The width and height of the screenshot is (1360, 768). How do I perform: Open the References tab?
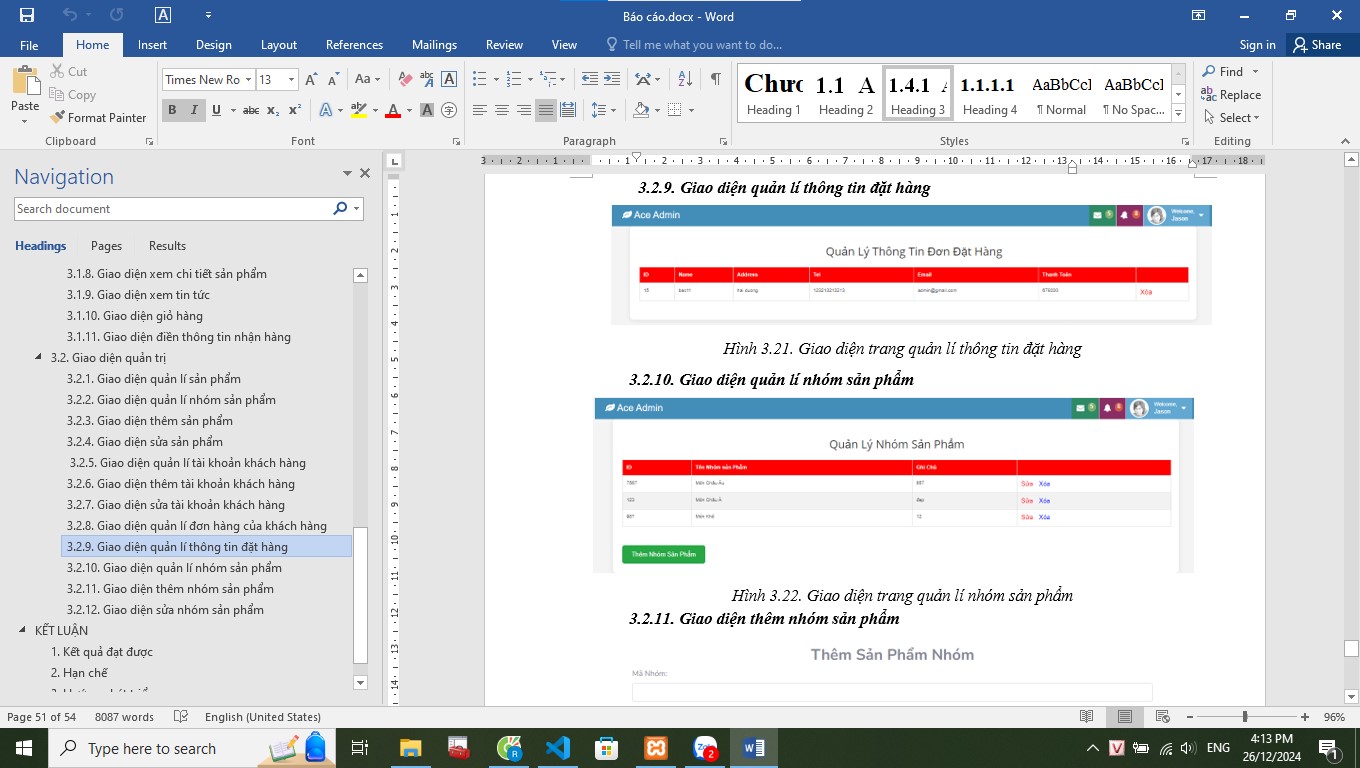point(354,45)
